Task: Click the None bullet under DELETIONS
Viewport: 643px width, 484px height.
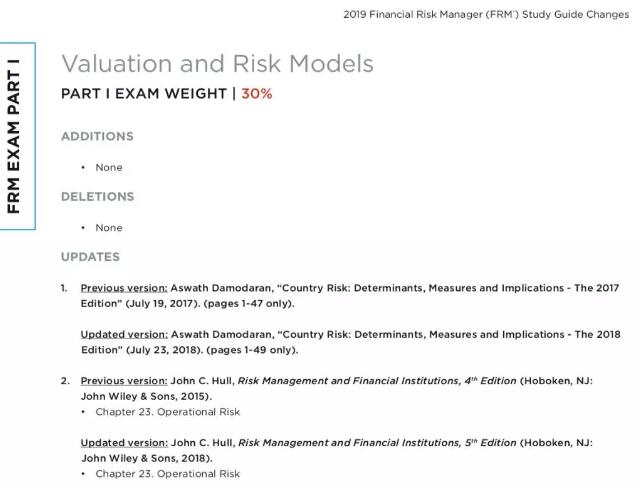Action: pos(108,228)
